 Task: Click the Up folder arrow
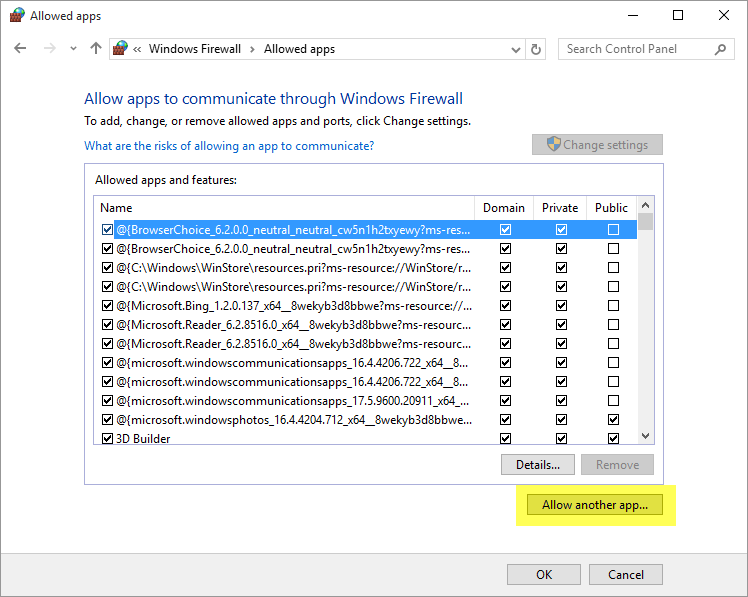click(x=96, y=49)
